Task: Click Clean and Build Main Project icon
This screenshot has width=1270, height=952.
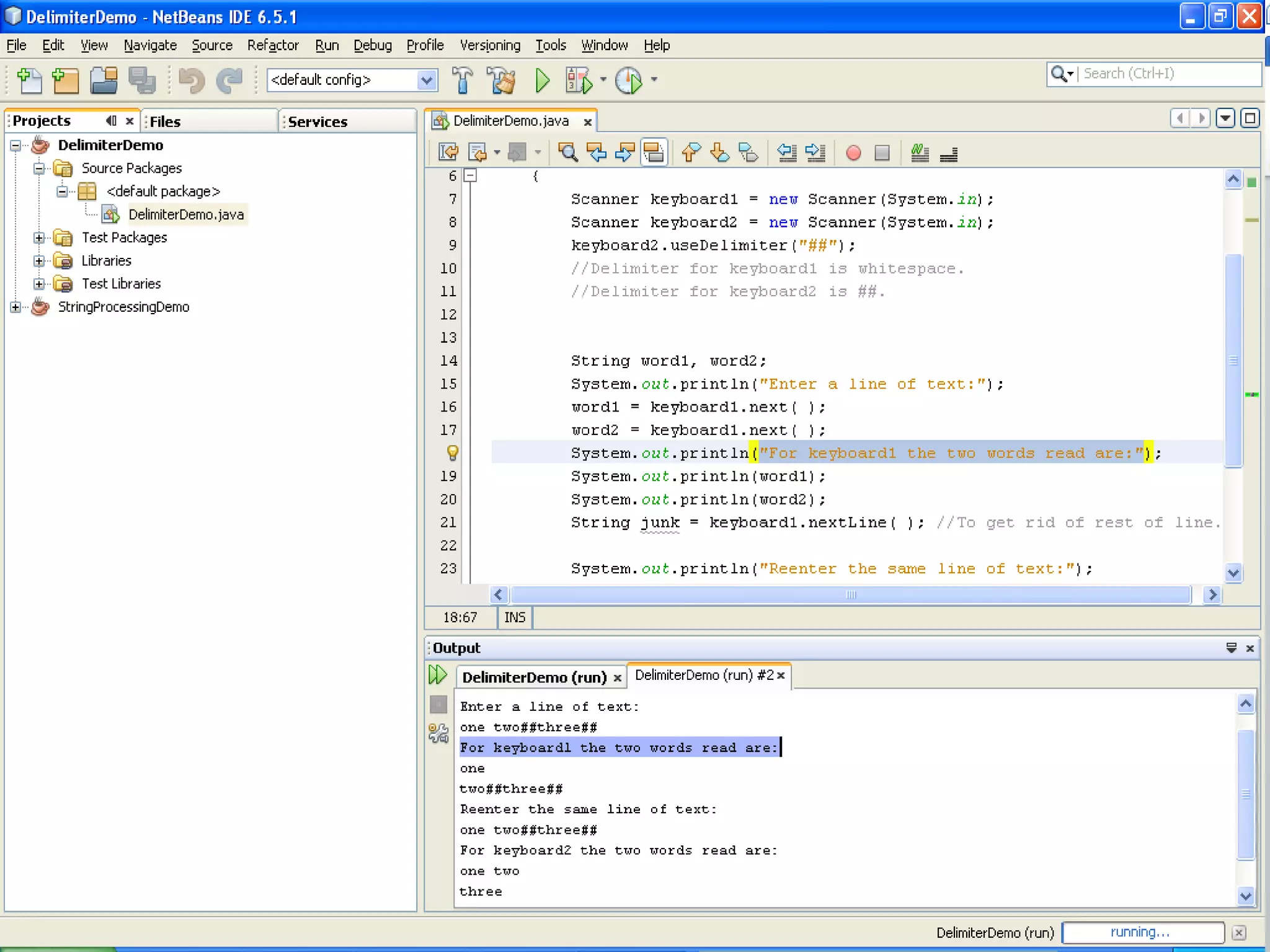Action: coord(501,81)
